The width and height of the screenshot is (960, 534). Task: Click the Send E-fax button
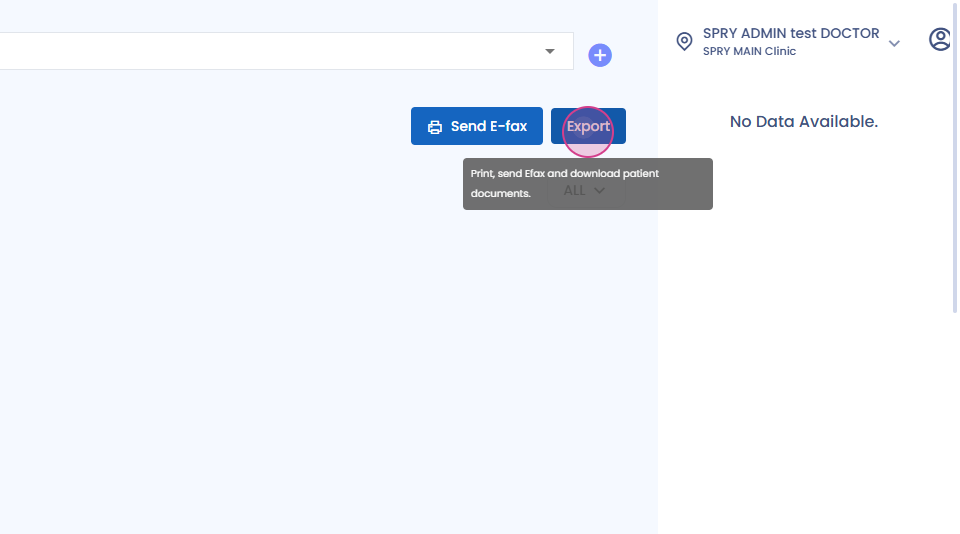(x=476, y=126)
